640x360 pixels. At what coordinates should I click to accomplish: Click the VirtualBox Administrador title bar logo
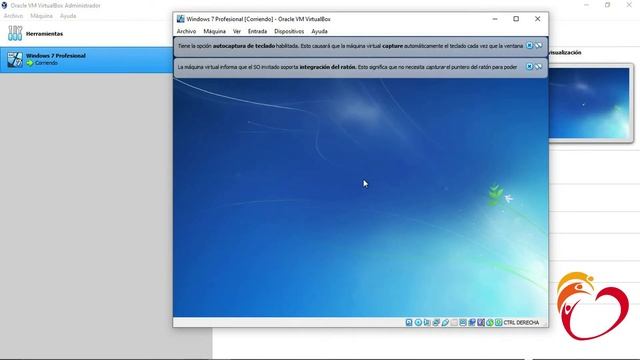(4, 5)
